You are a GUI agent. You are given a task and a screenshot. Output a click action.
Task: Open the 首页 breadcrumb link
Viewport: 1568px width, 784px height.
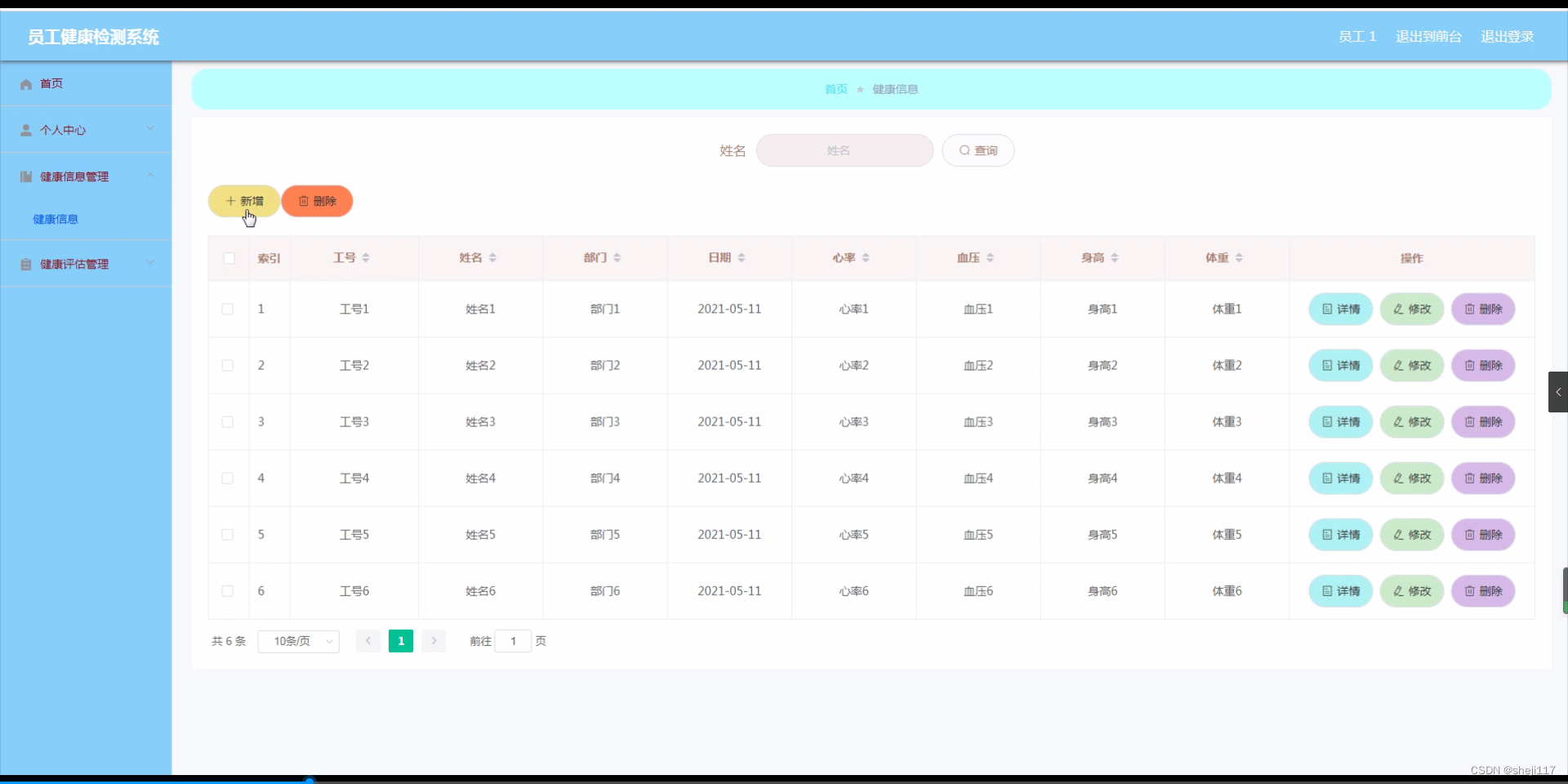(835, 89)
